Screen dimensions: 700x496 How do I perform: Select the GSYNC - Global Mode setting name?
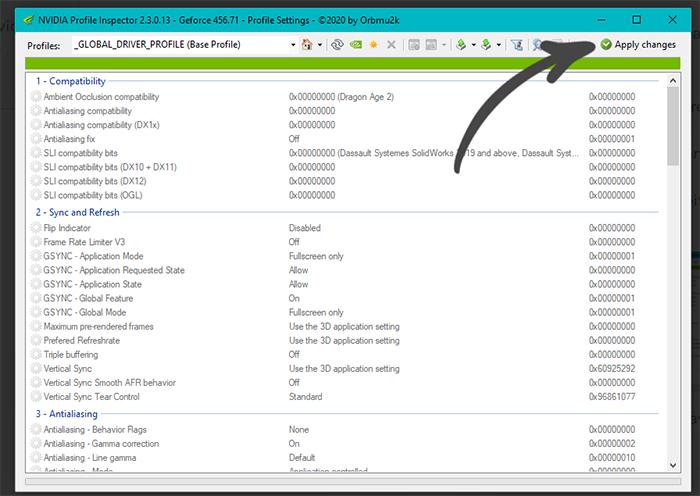click(85, 312)
